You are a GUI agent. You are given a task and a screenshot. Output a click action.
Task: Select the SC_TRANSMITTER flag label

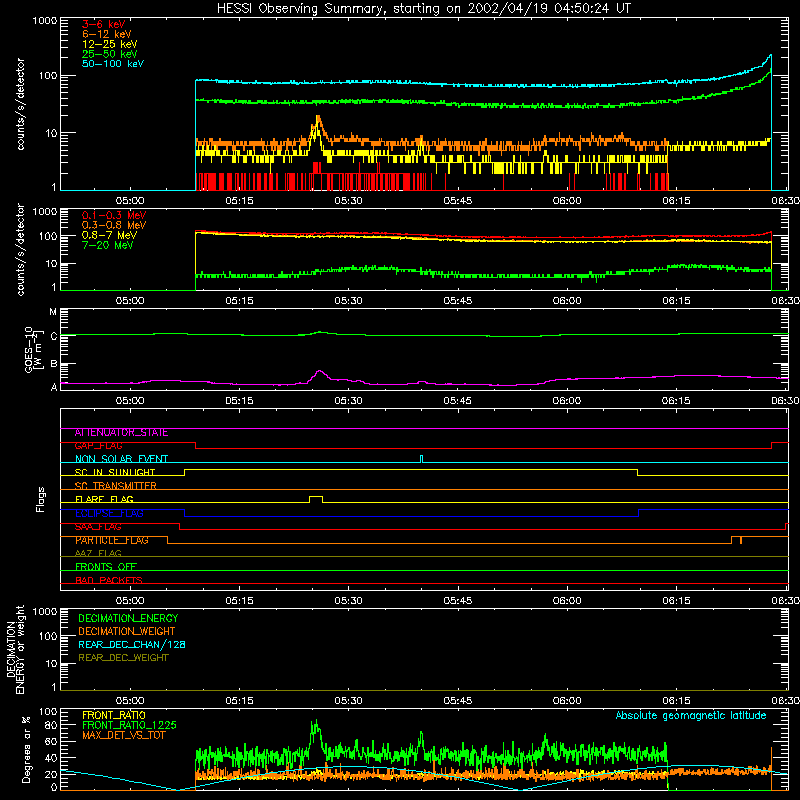coord(116,486)
